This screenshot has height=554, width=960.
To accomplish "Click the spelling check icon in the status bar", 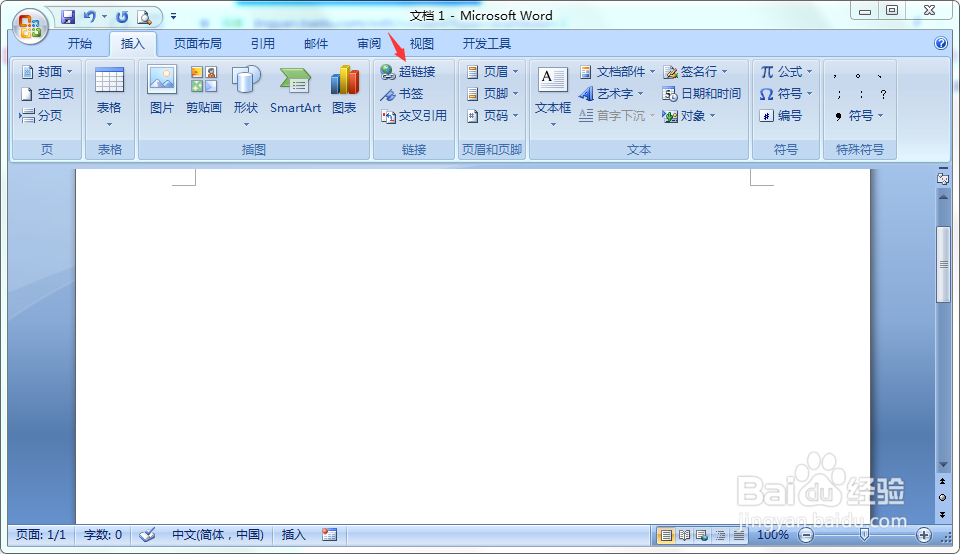I will pos(147,535).
